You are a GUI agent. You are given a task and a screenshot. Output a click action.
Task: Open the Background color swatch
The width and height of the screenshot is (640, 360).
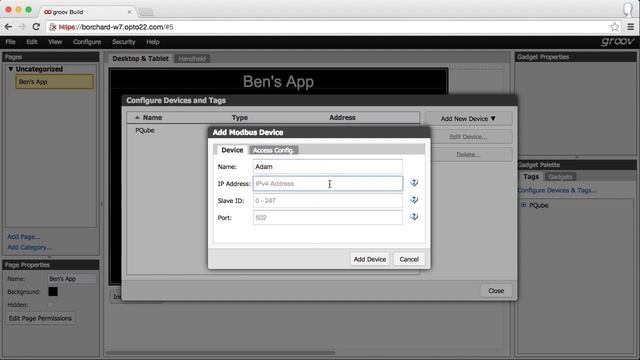point(53,291)
